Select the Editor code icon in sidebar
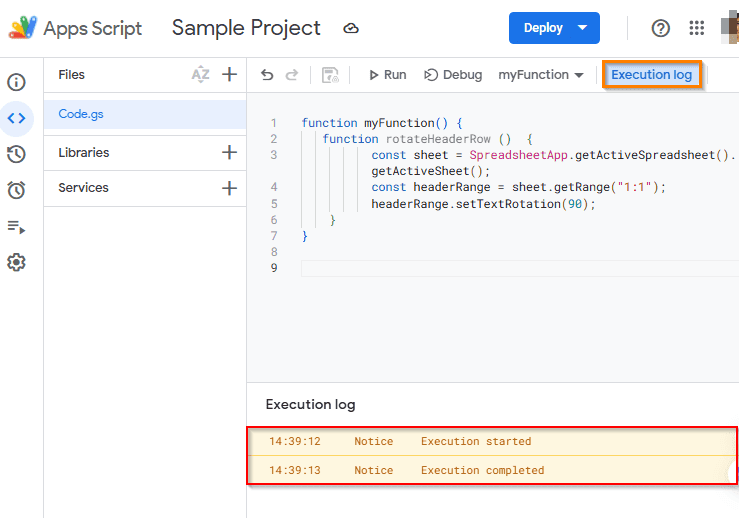The height and width of the screenshot is (518, 739). [x=16, y=118]
